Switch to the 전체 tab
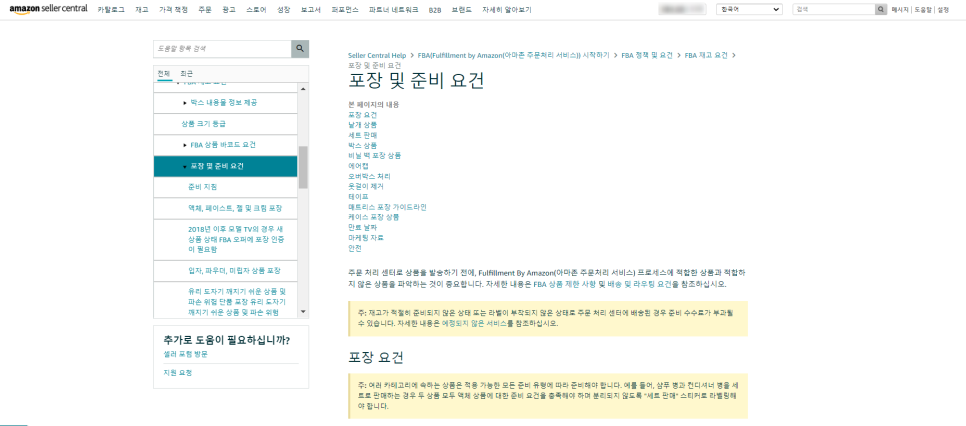 tap(164, 73)
